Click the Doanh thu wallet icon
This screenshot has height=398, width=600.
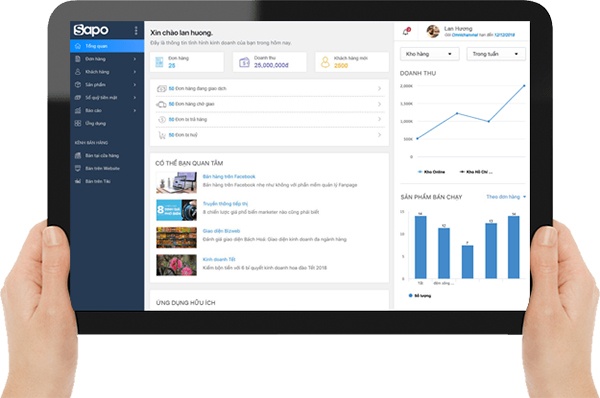[244, 62]
